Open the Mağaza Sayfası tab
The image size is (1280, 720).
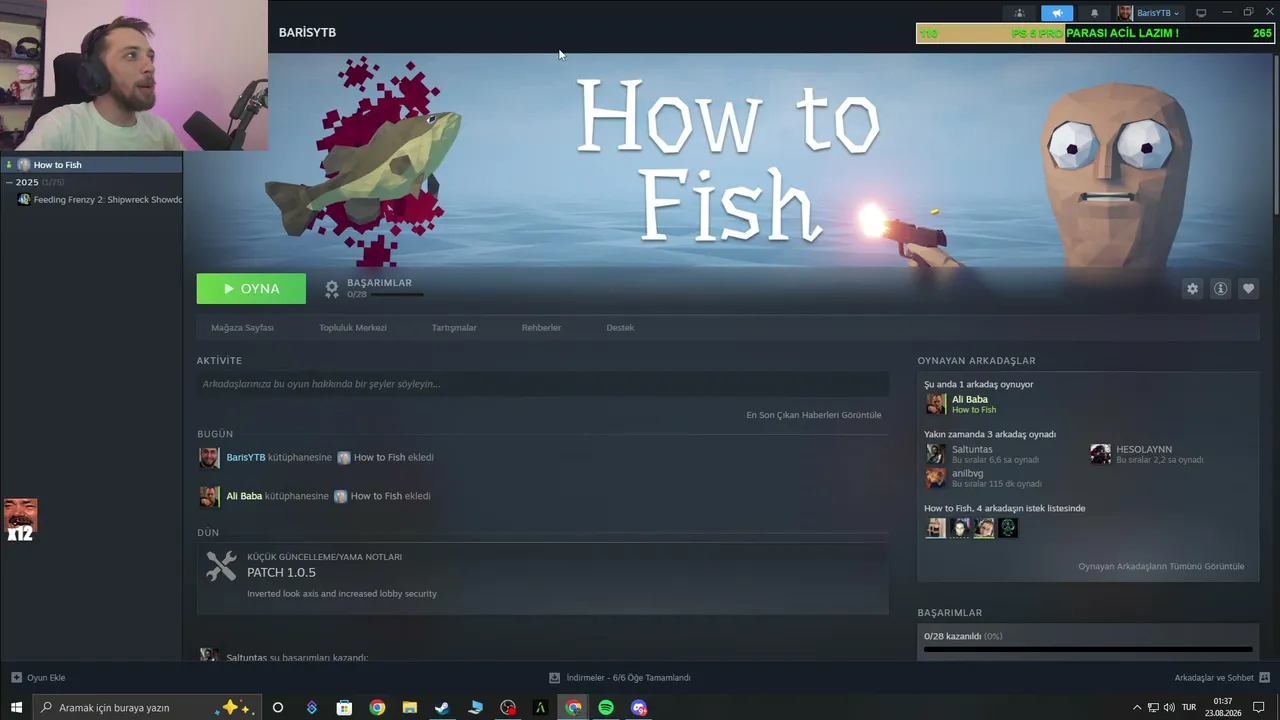coord(242,328)
